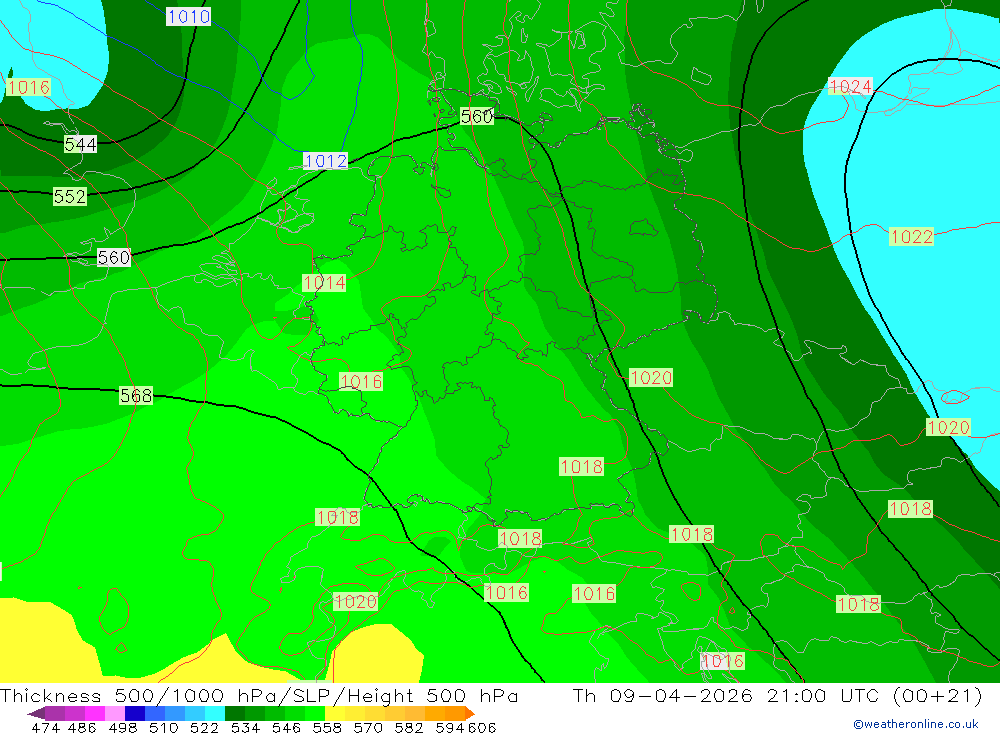
Task: Click the 'Thickness 500/1000 hPa/SLP/Height 500 hPa' title
Action: 259,696
